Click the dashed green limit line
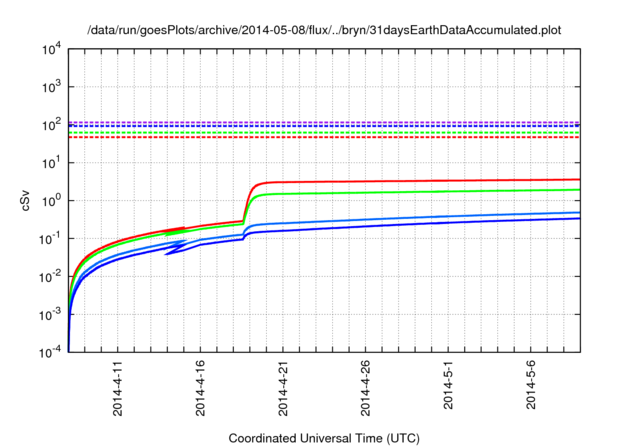Viewport: 640px width, 448px height. pos(324,133)
